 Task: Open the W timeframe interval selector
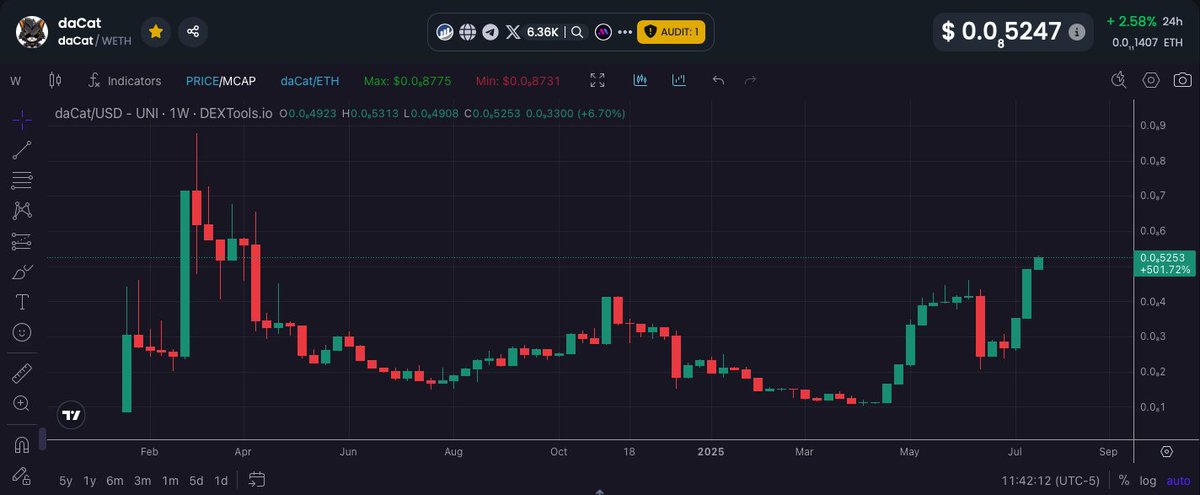[15, 80]
